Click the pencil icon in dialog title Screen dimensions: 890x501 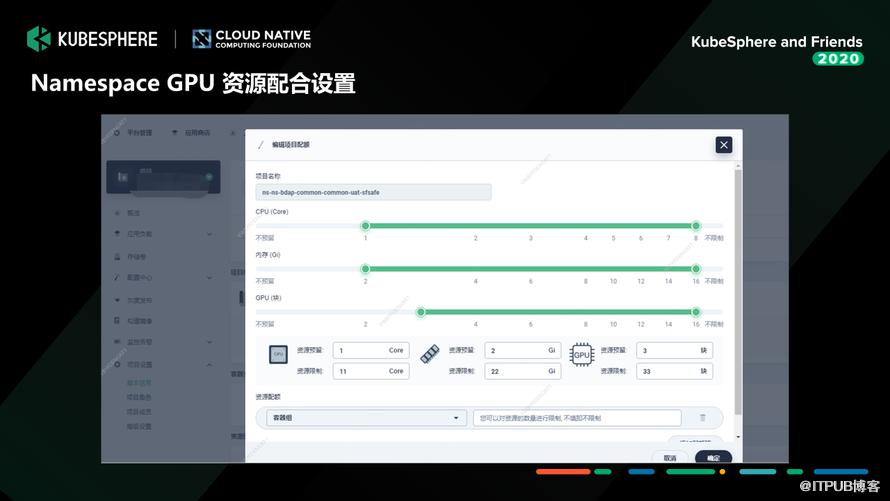point(261,145)
